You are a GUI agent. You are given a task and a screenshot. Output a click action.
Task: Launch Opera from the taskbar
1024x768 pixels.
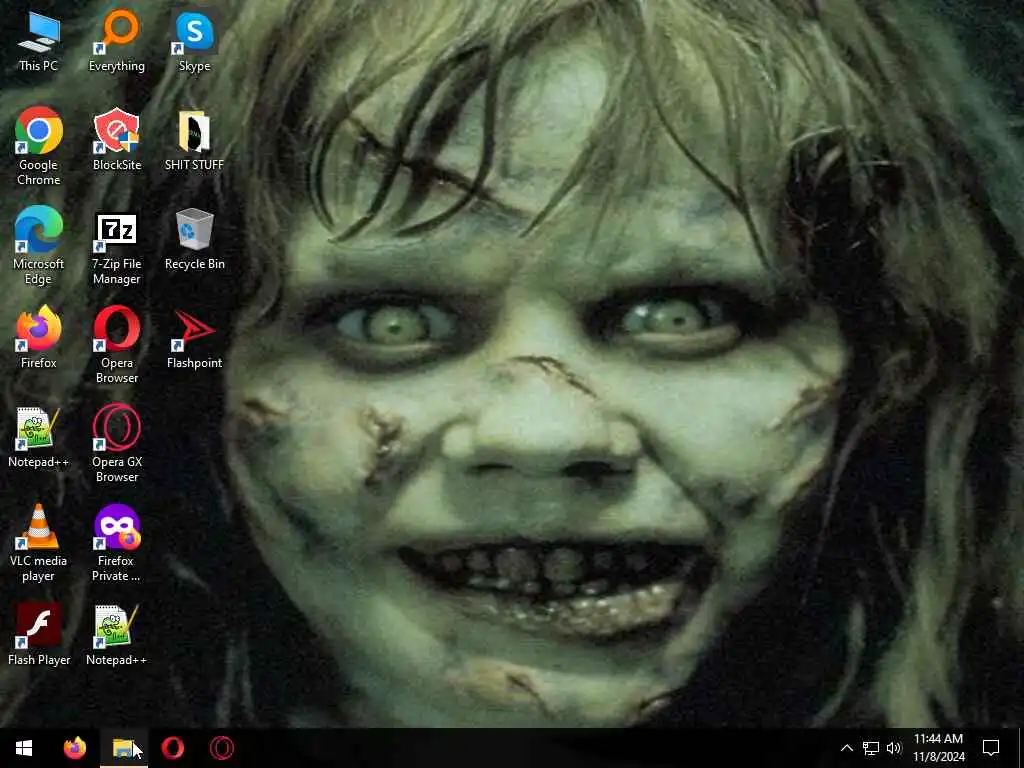[172, 748]
